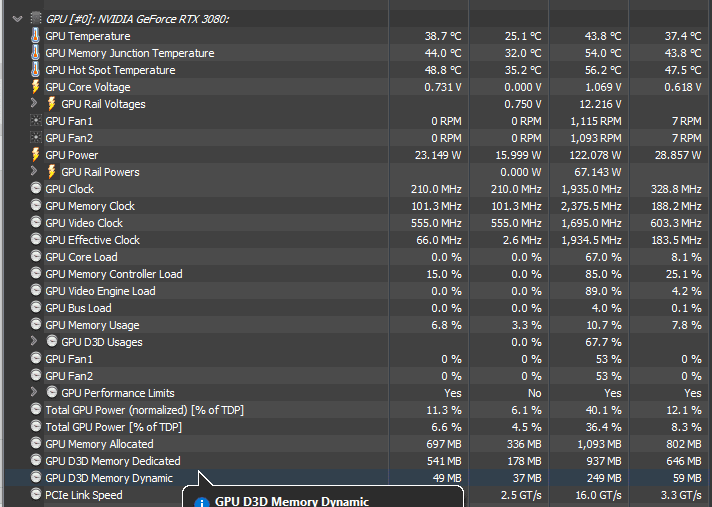
Task: Click the 1.069 V core voltage value
Action: [603, 87]
